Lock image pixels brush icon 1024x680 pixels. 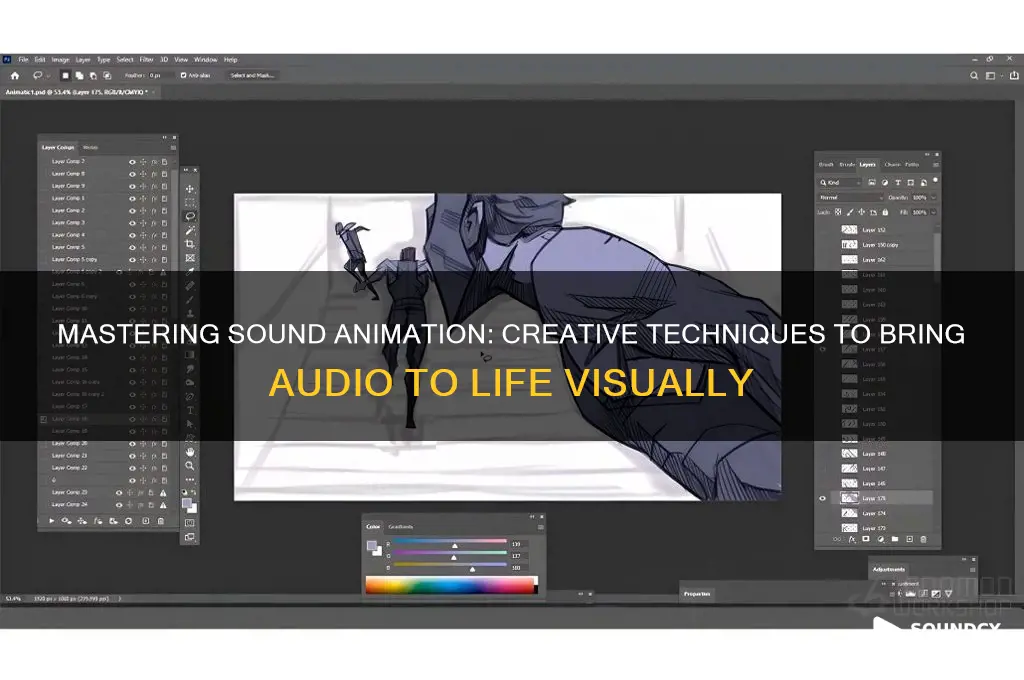850,212
